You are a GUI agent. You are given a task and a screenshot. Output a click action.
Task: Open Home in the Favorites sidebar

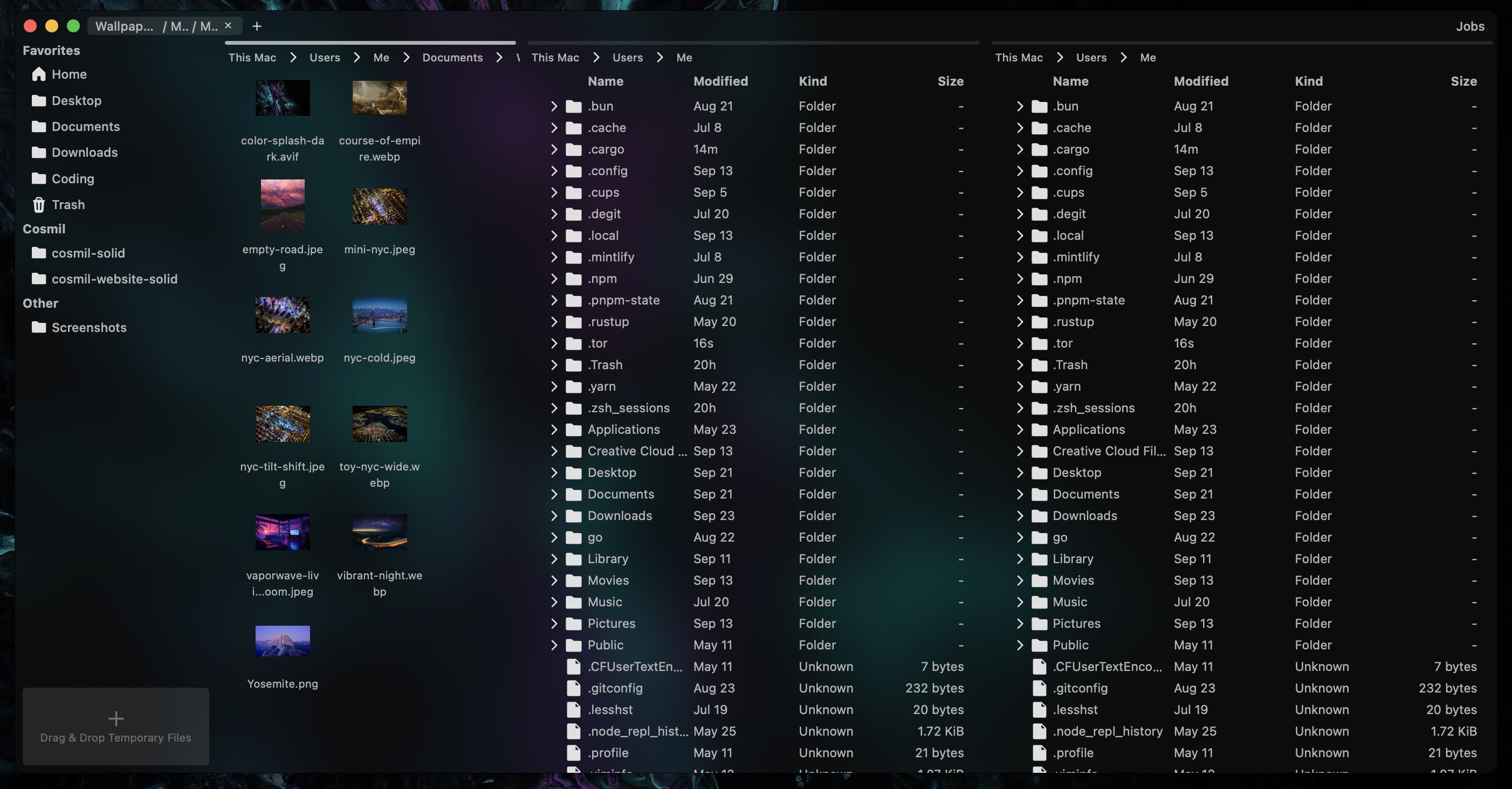pos(68,74)
